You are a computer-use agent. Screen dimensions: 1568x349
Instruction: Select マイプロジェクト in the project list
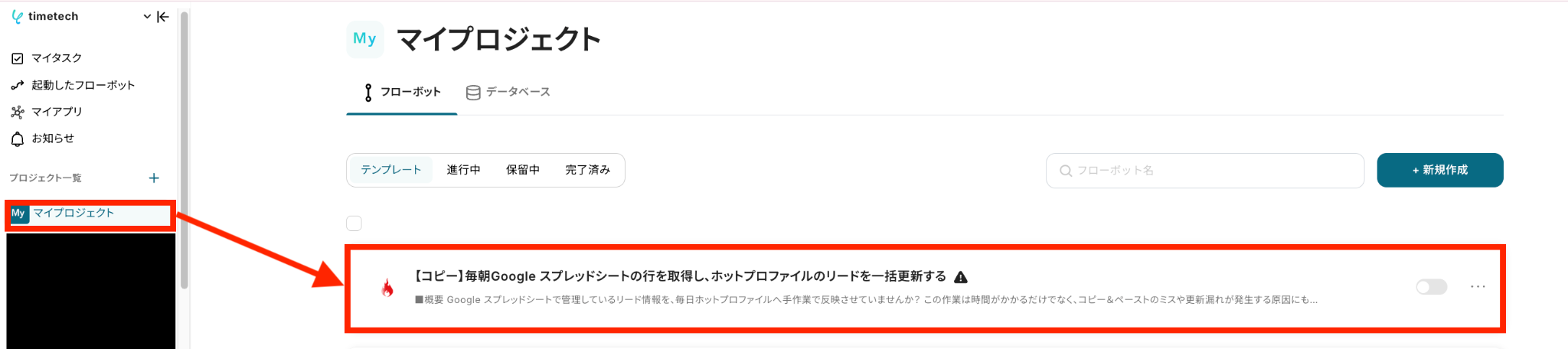coord(90,214)
